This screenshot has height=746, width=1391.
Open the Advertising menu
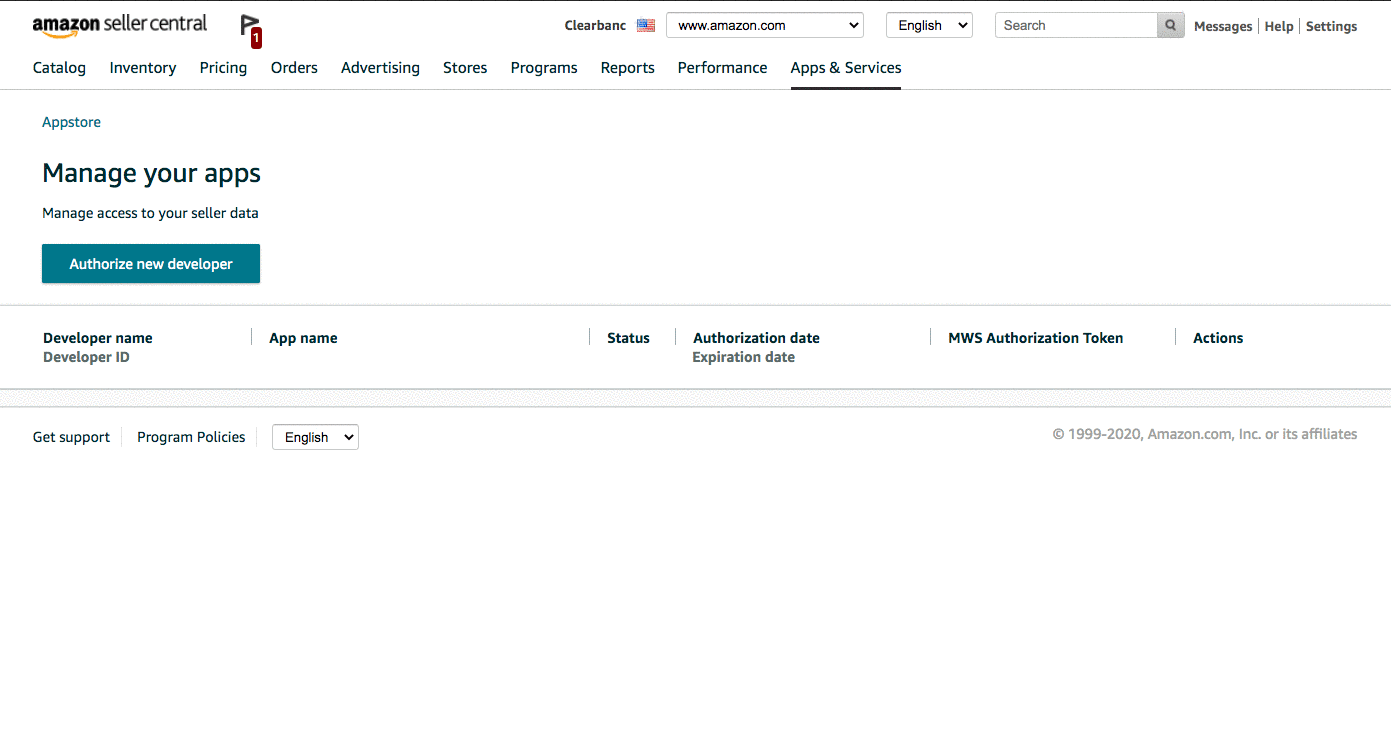pos(380,68)
